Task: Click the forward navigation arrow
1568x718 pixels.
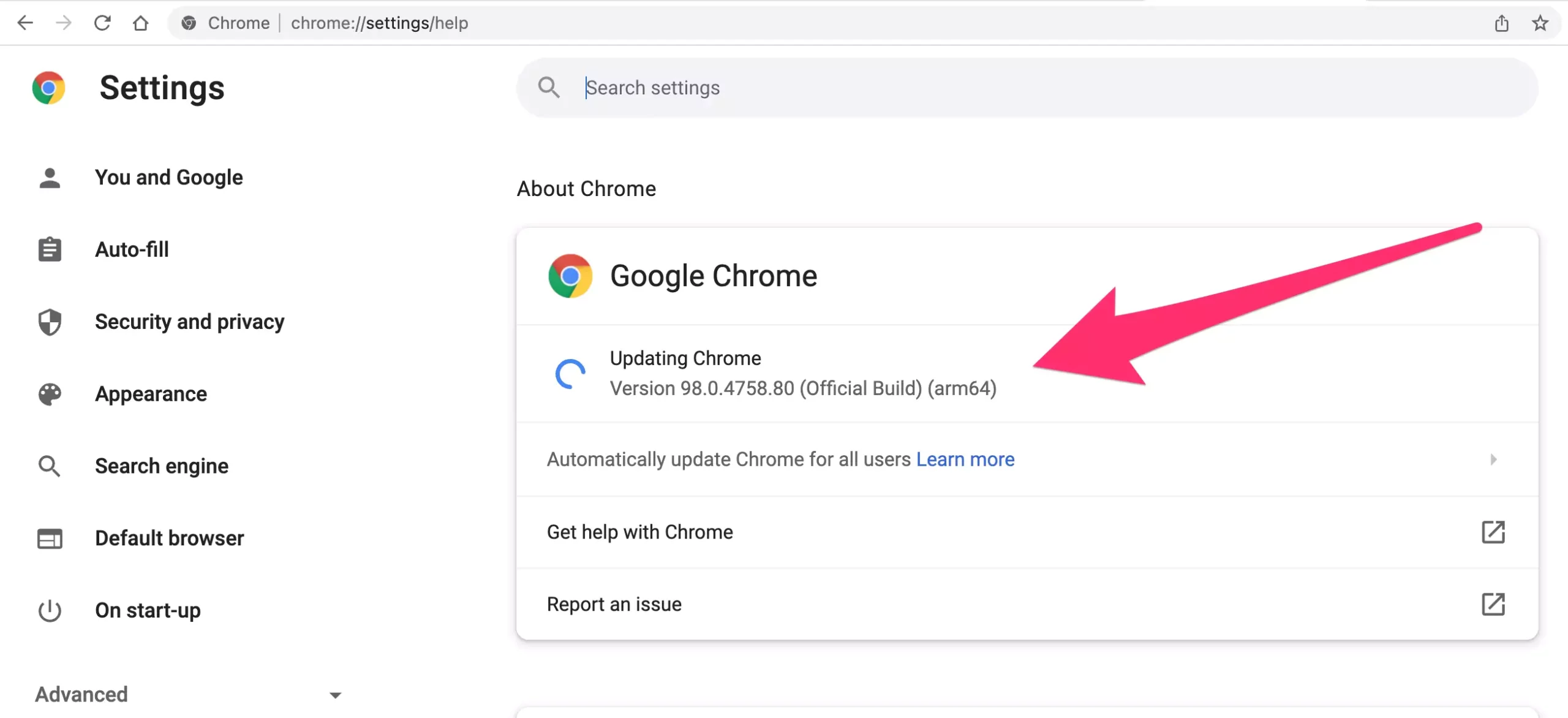Action: point(64,23)
